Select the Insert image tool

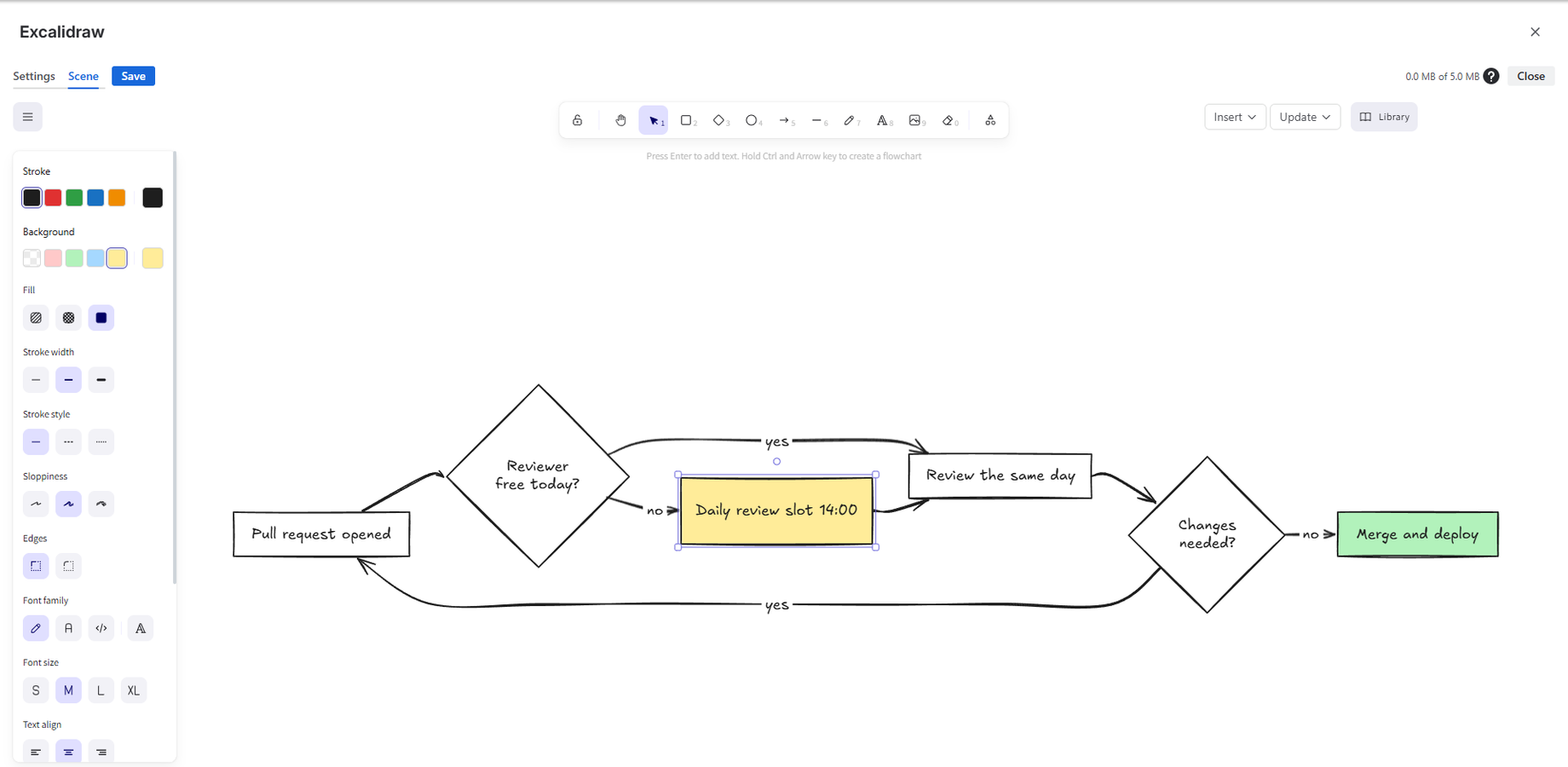pos(915,120)
